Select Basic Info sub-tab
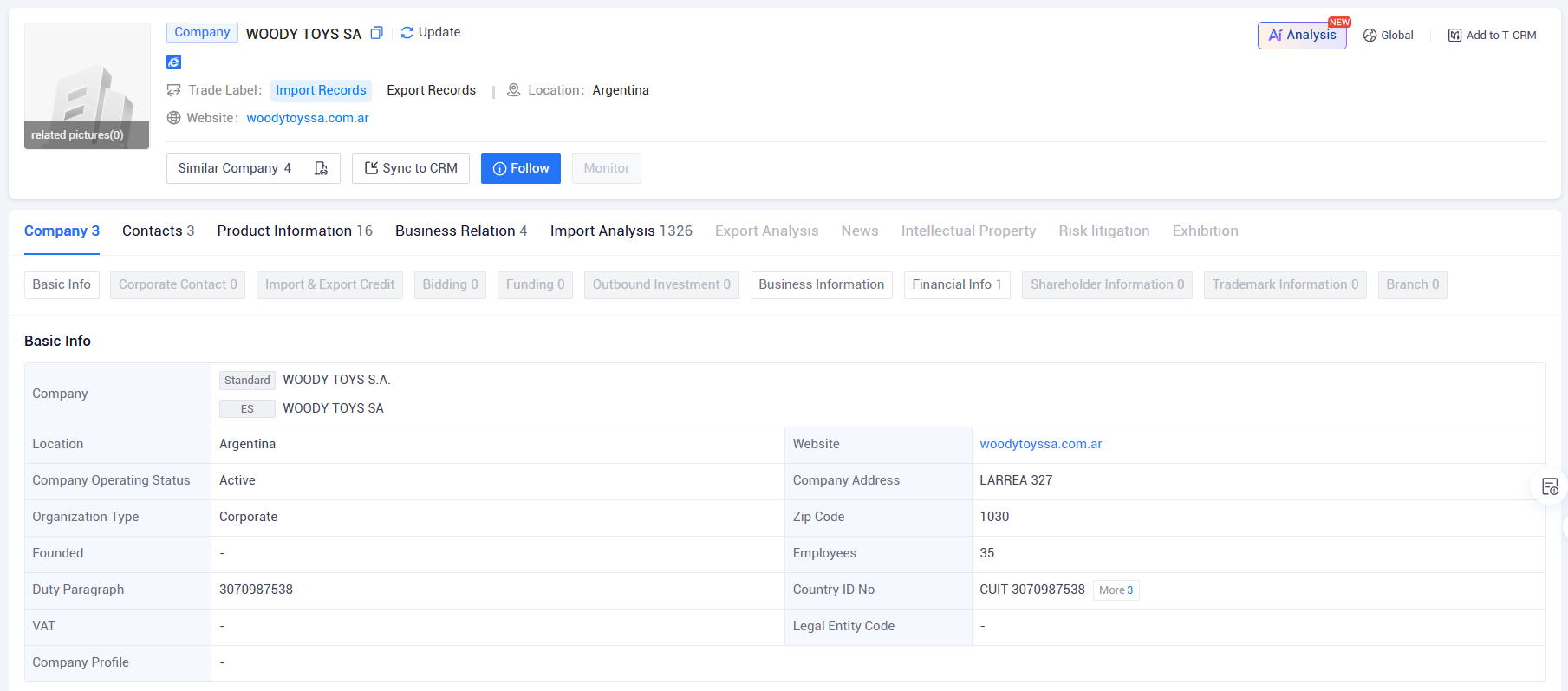The height and width of the screenshot is (691, 1568). tap(62, 284)
